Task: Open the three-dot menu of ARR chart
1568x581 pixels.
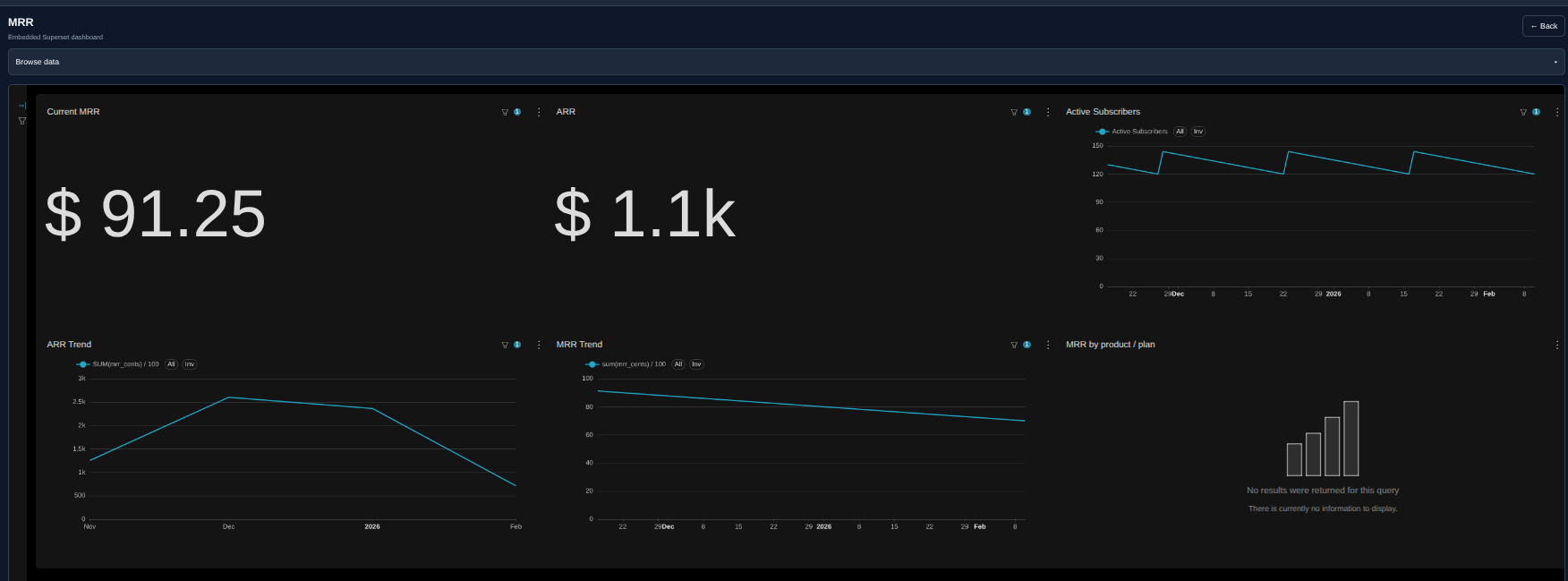Action: click(1048, 112)
